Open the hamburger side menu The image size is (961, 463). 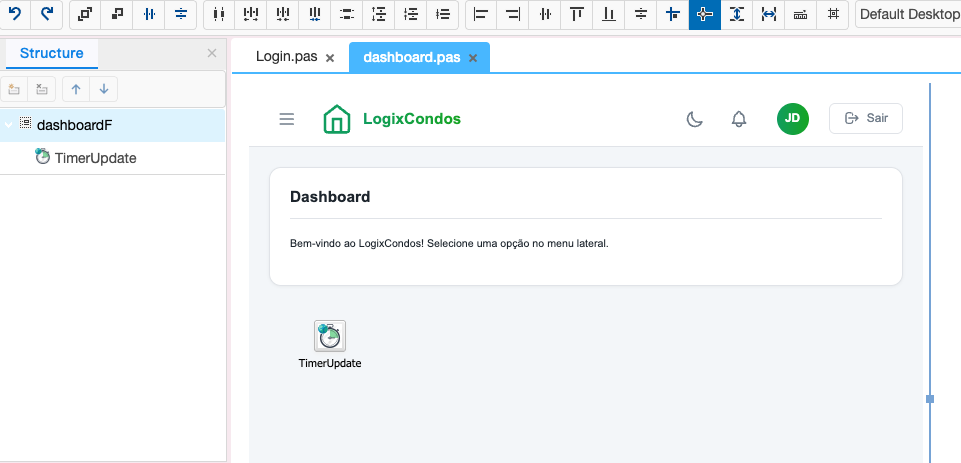coord(287,119)
